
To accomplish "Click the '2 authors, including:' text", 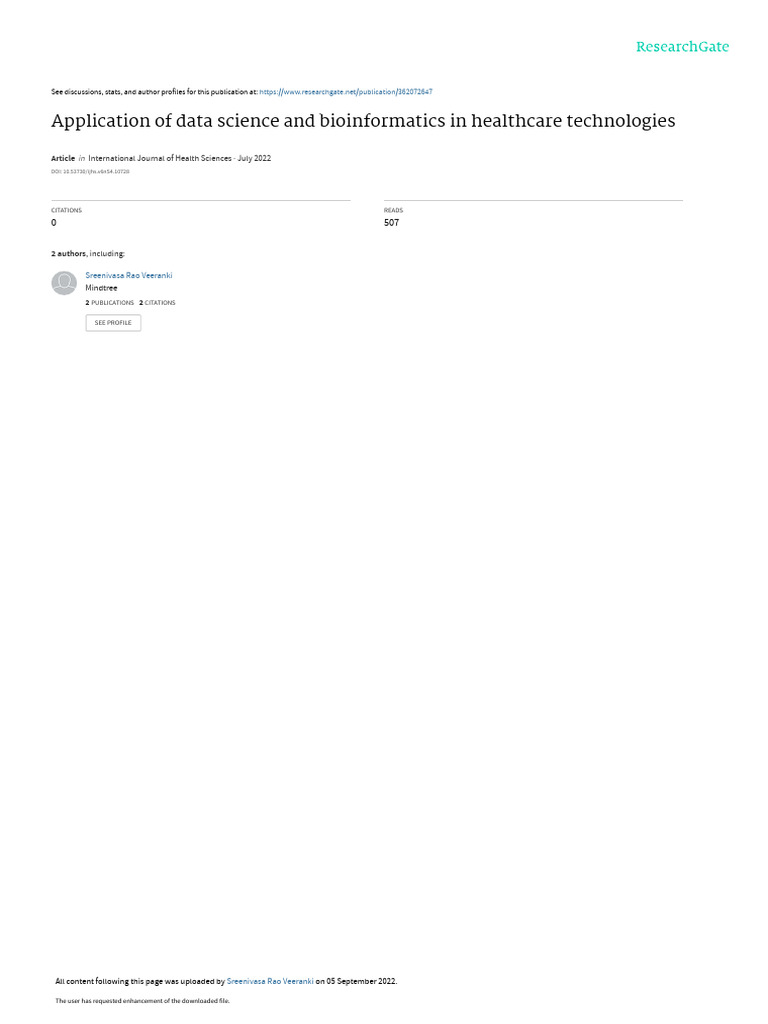I will click(88, 253).
